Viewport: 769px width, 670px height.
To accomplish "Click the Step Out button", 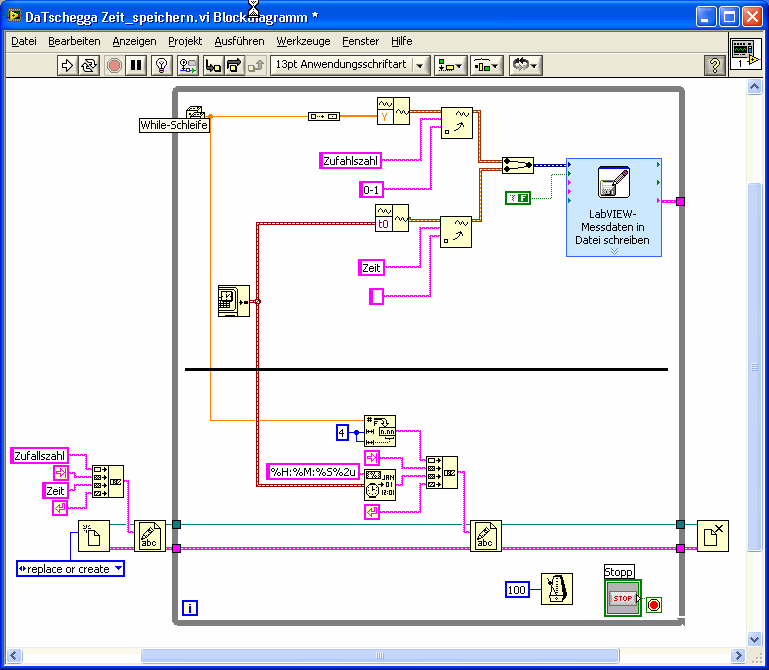I will tap(256, 65).
